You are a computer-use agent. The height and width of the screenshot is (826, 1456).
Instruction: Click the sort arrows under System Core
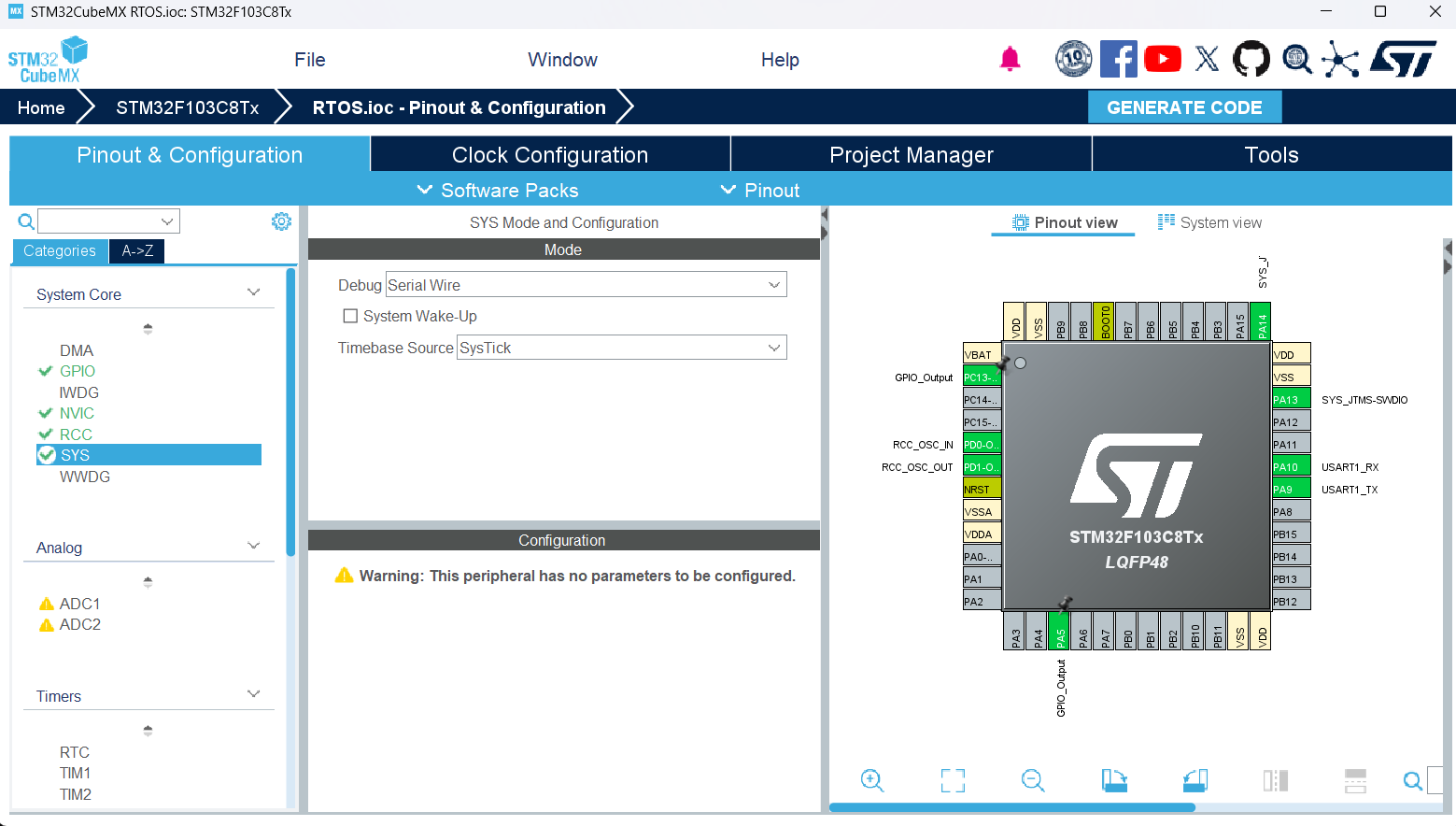[148, 329]
